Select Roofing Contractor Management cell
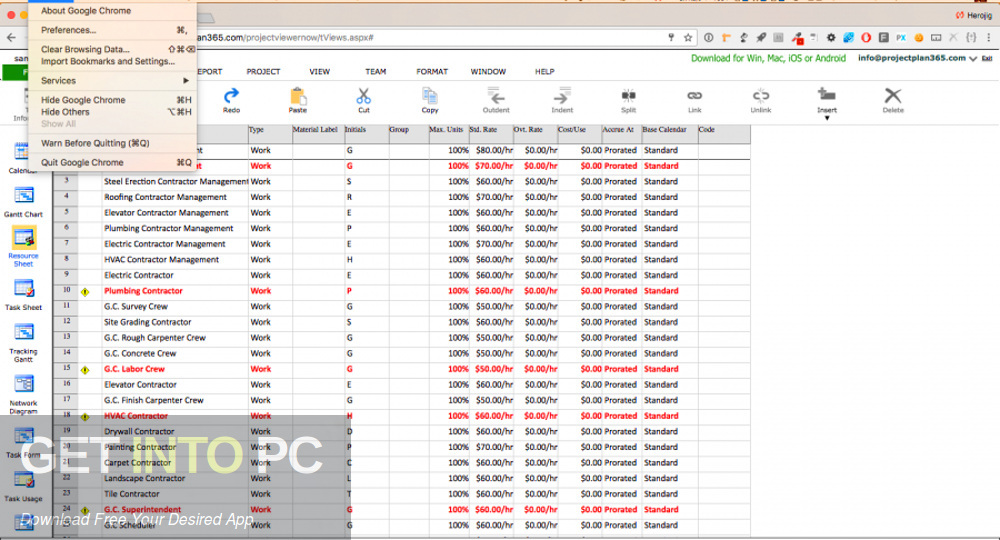Viewport: 1000px width, 540px height. 175,197
